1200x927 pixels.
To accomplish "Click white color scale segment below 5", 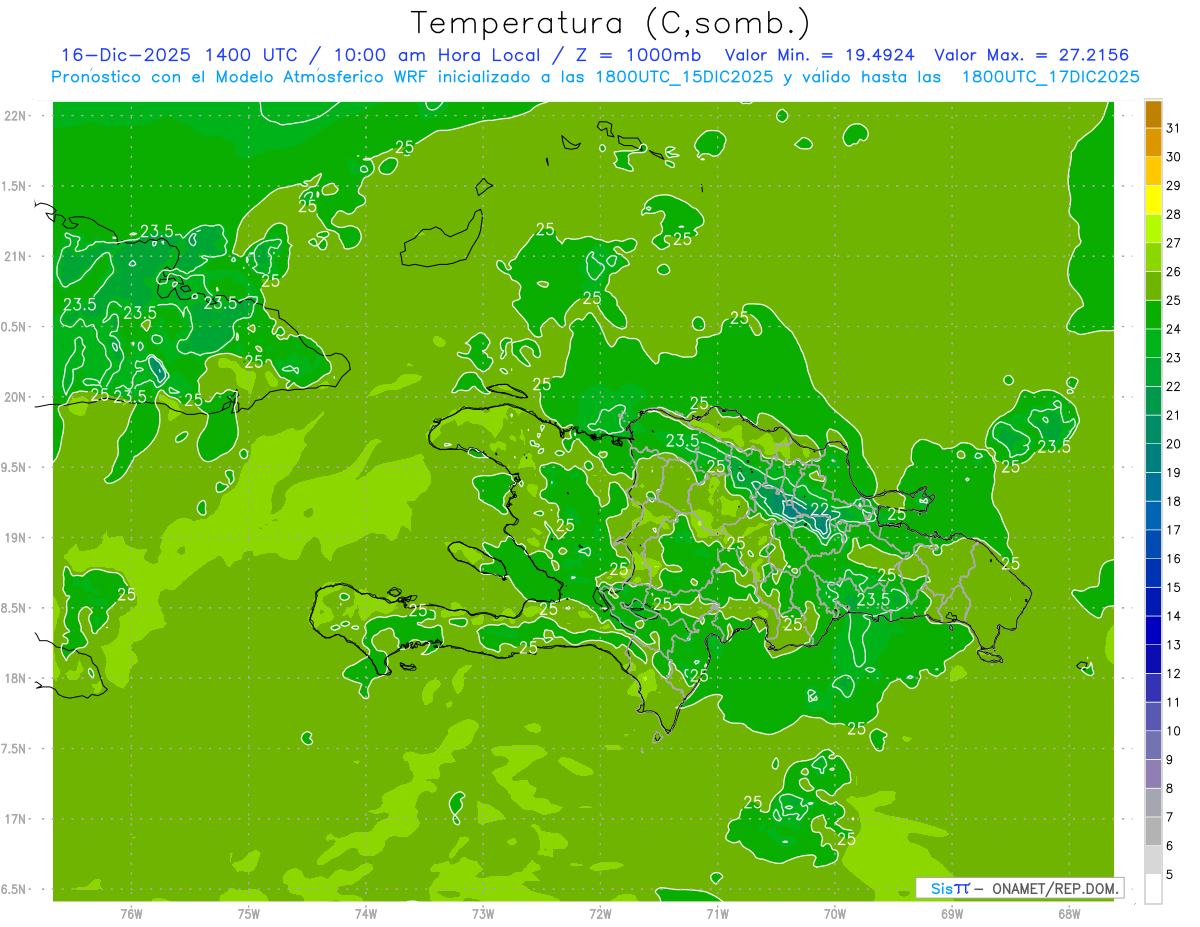I will pos(1153,889).
